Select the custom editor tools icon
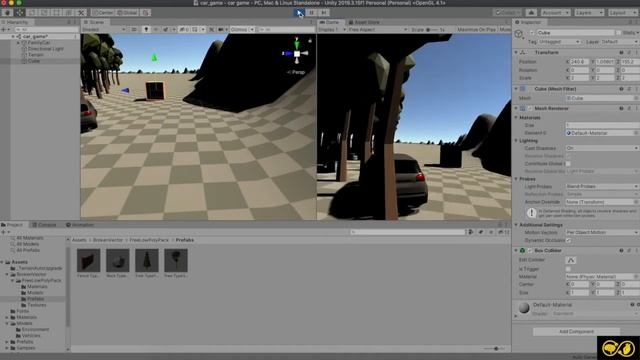Image resolution: width=640 pixels, height=360 pixels. (x=81, y=13)
